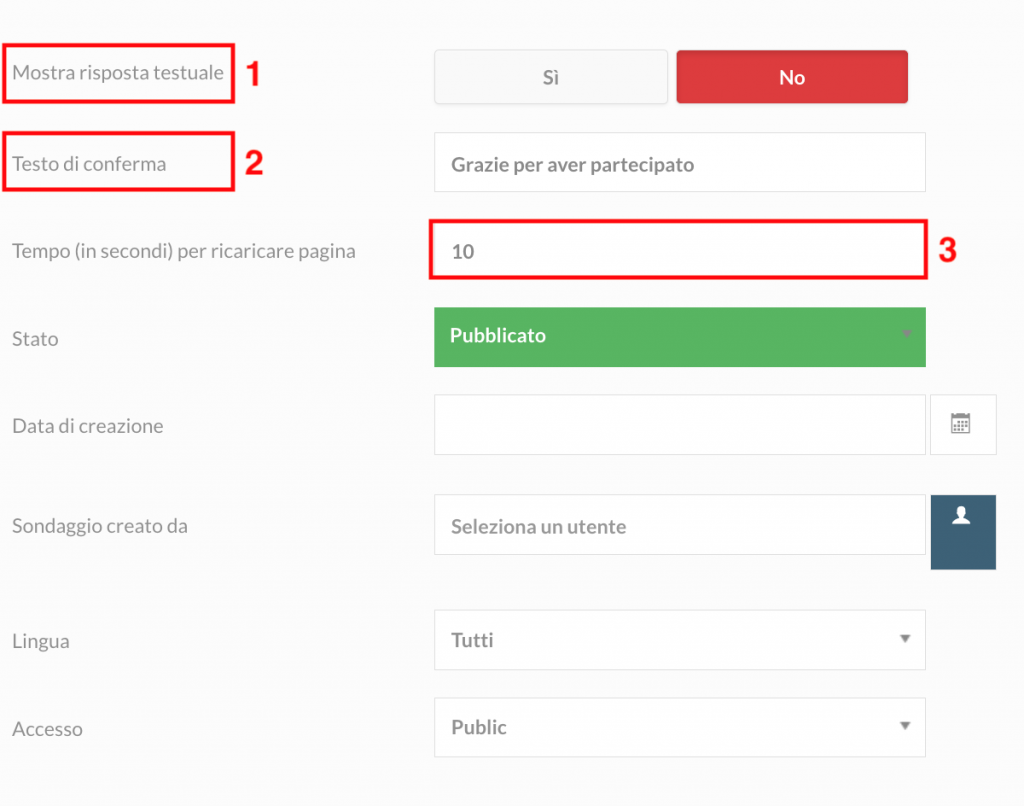The image size is (1024, 806).
Task: Open the calendar date picker icon
Action: [x=963, y=425]
